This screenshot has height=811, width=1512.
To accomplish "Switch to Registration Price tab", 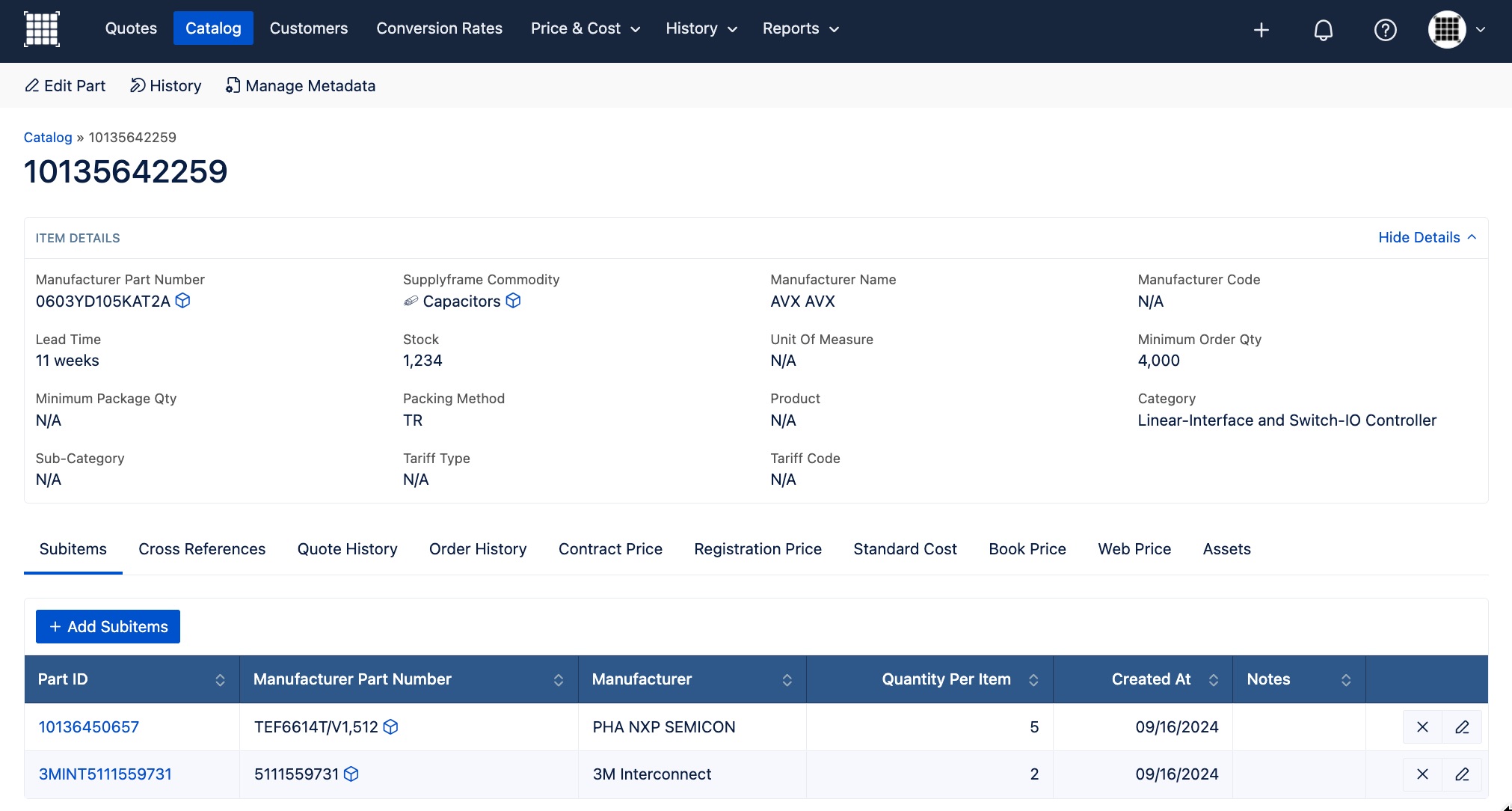I will pyautogui.click(x=757, y=549).
